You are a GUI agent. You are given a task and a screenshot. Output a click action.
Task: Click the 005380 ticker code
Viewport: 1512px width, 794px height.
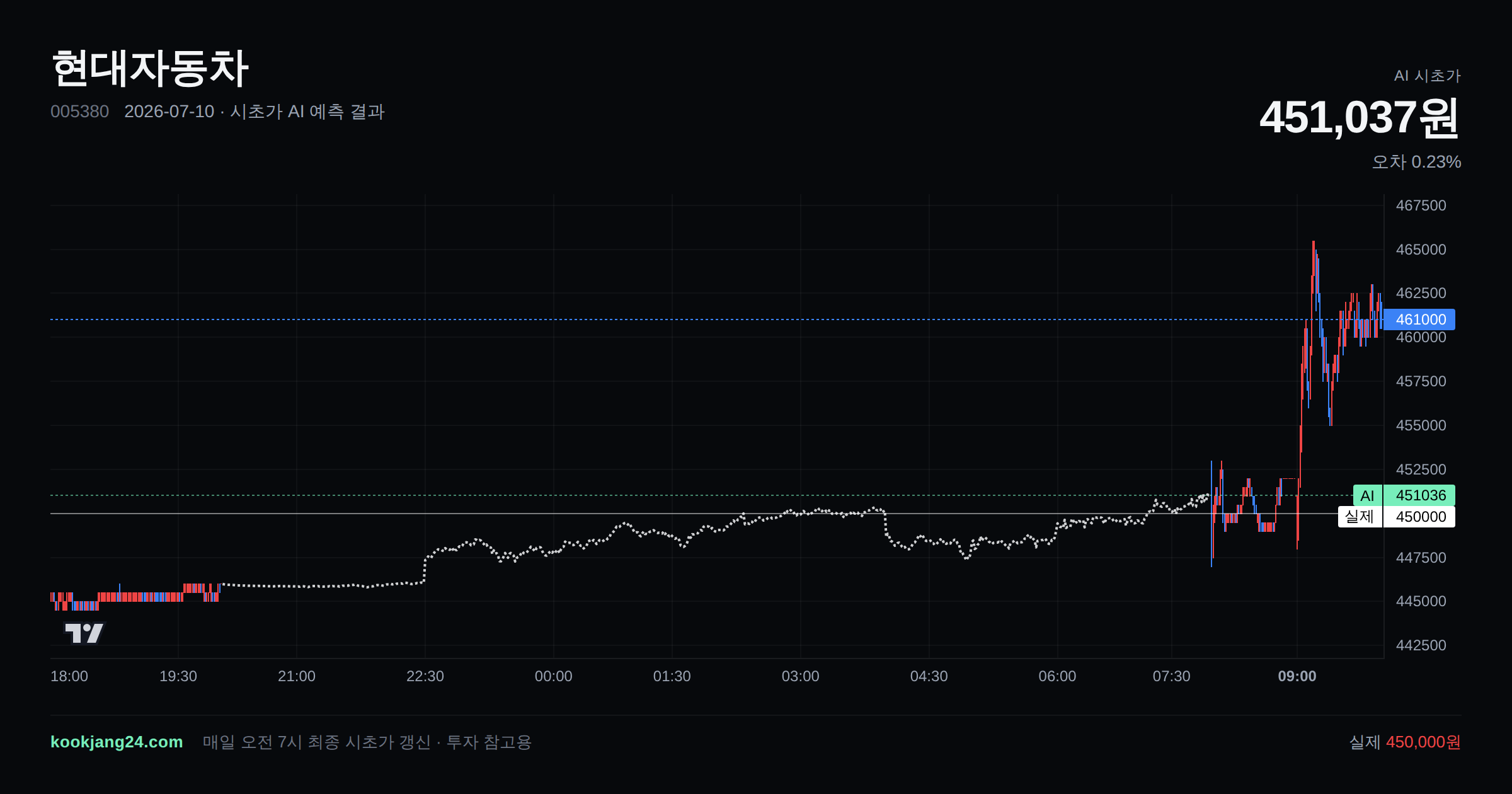79,112
